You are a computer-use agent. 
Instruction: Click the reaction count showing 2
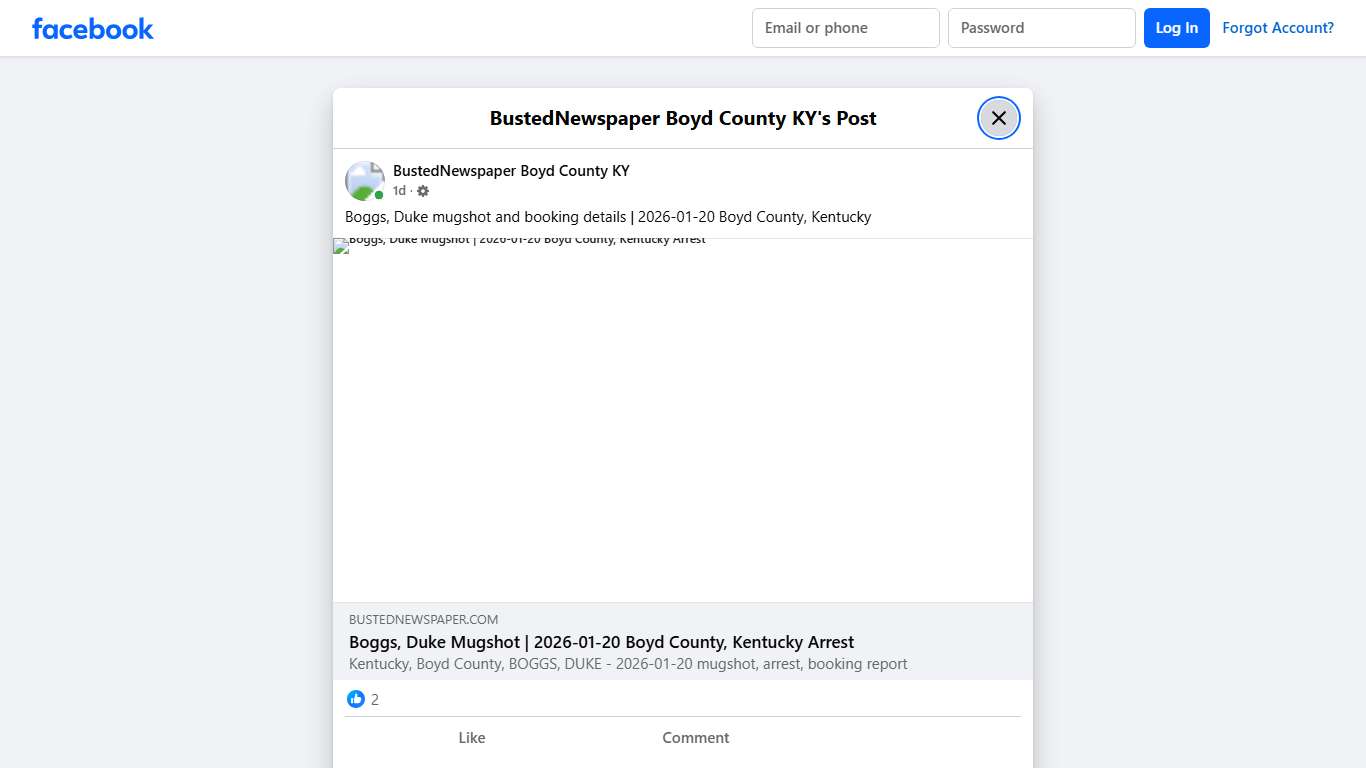(x=374, y=699)
